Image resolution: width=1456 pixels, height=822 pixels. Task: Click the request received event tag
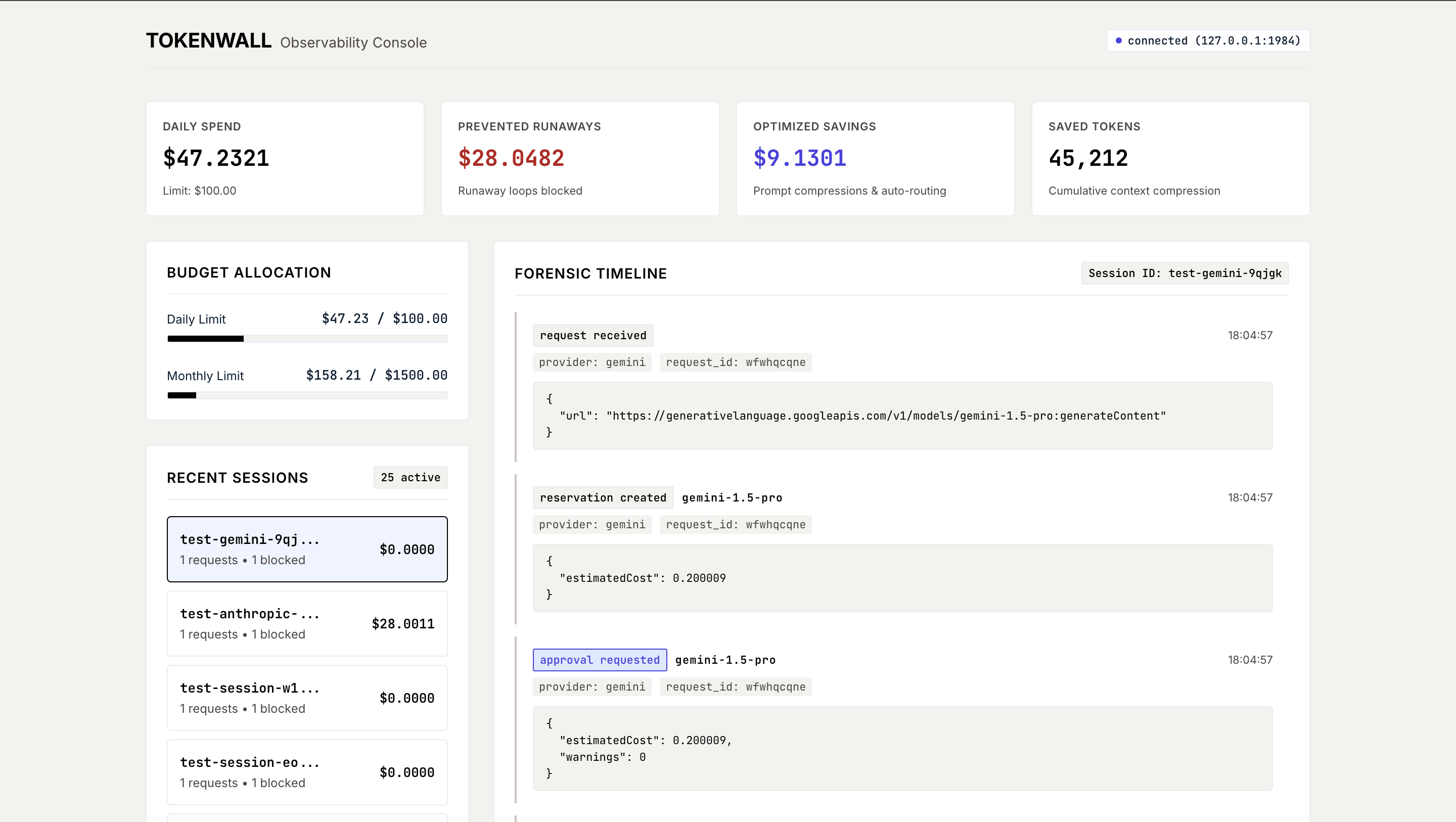593,335
